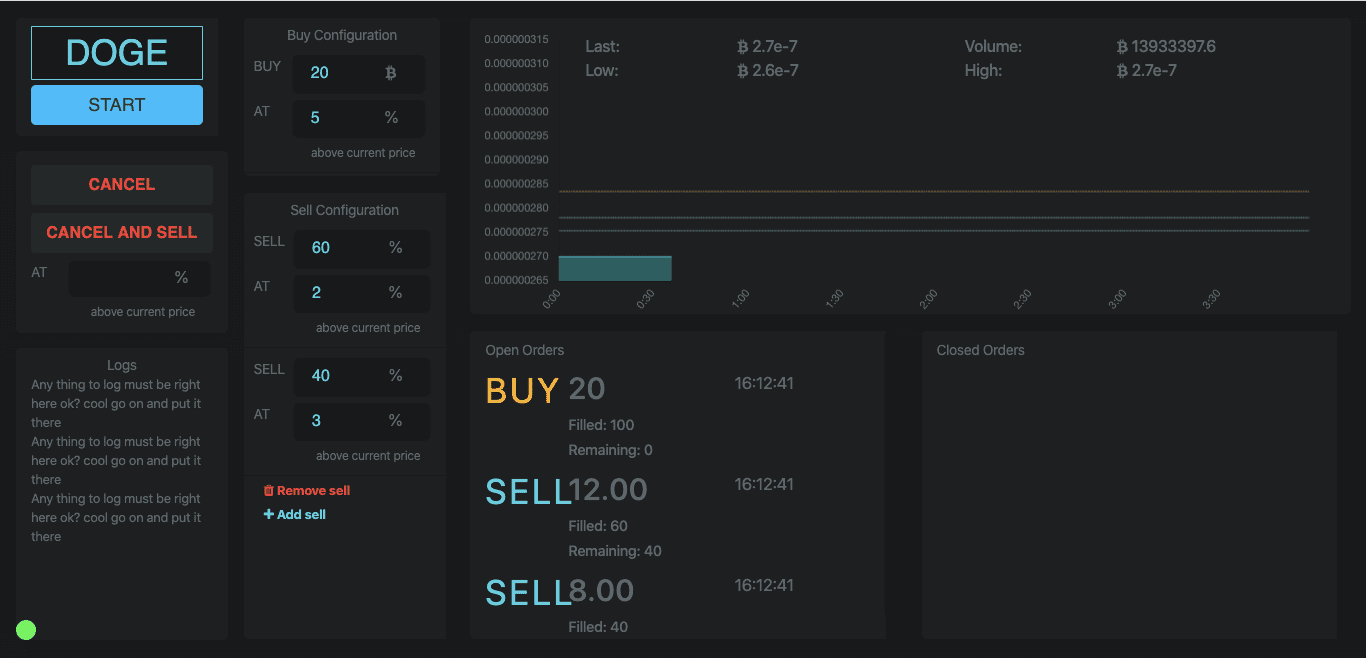Image resolution: width=1366 pixels, height=658 pixels.
Task: Click the BUY amount field showing 20
Action: point(359,73)
